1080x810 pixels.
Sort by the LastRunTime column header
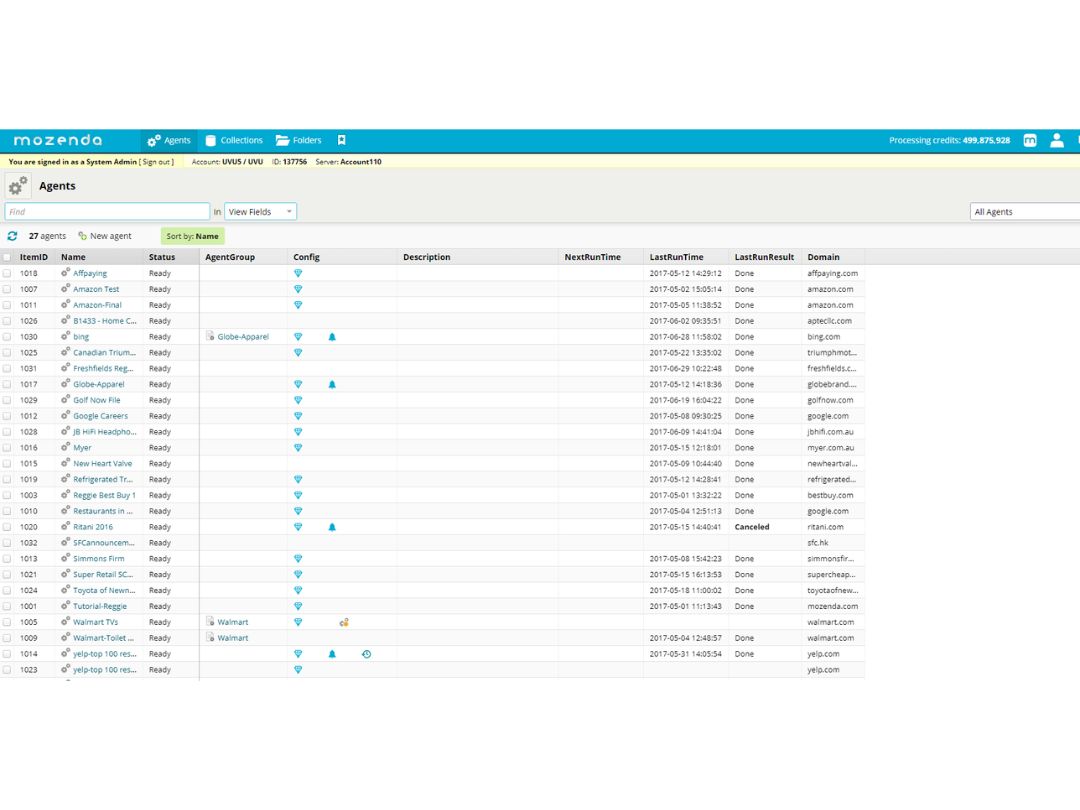pyautogui.click(x=676, y=257)
